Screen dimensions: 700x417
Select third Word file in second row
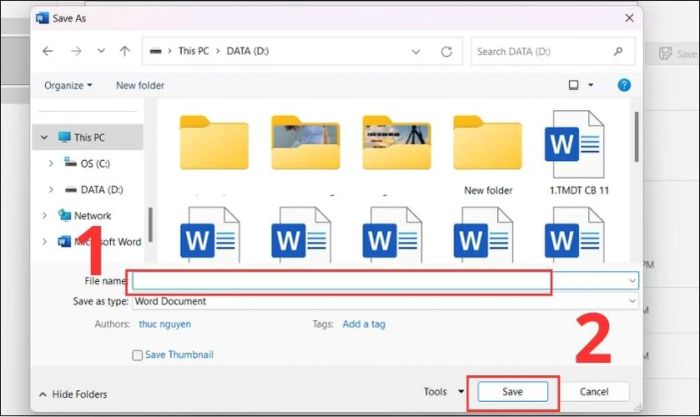[392, 234]
